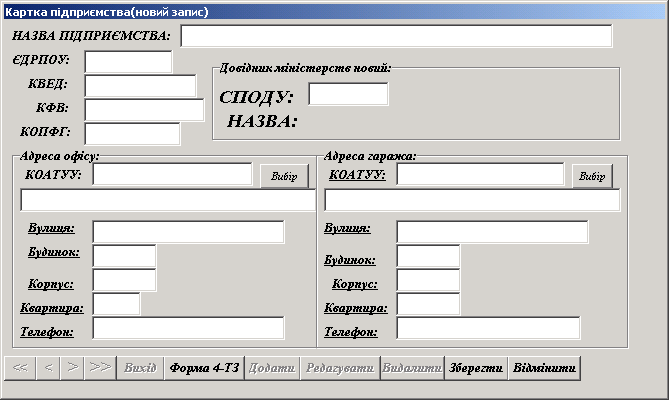The width and height of the screenshot is (669, 400).
Task: Select garage Корпус input field
Action: click(x=428, y=280)
